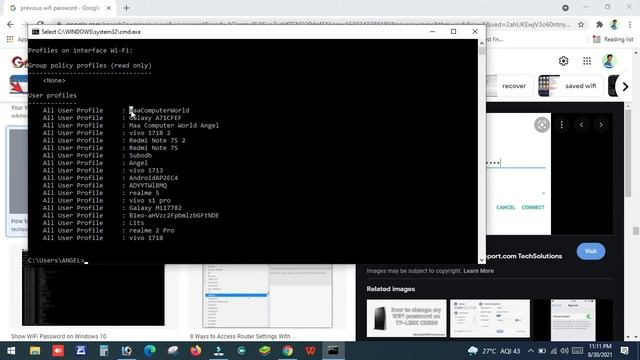Open File Explorer from the taskbar
The width and height of the screenshot is (640, 360).
pos(35,351)
